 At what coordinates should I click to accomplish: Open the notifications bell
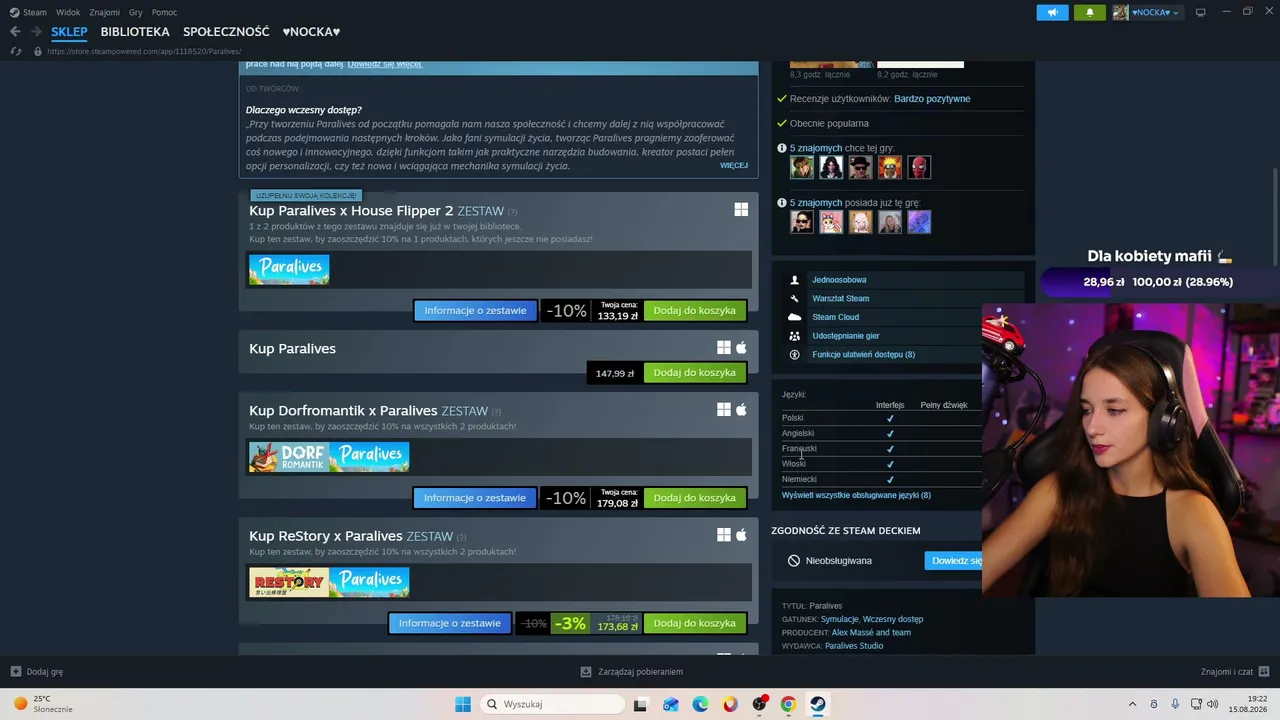[1090, 12]
